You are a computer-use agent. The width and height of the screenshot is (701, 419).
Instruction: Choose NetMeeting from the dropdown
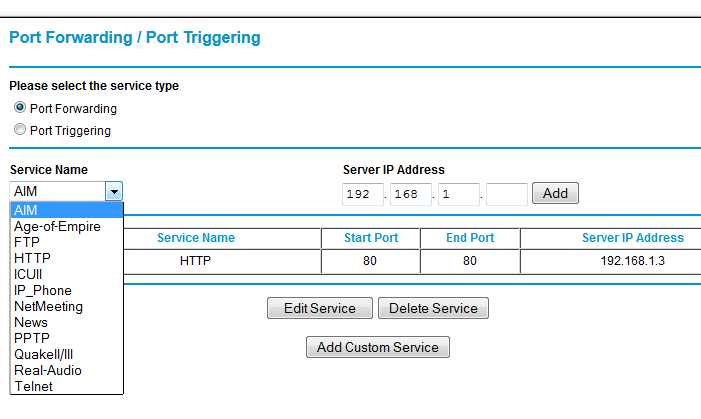(67, 306)
